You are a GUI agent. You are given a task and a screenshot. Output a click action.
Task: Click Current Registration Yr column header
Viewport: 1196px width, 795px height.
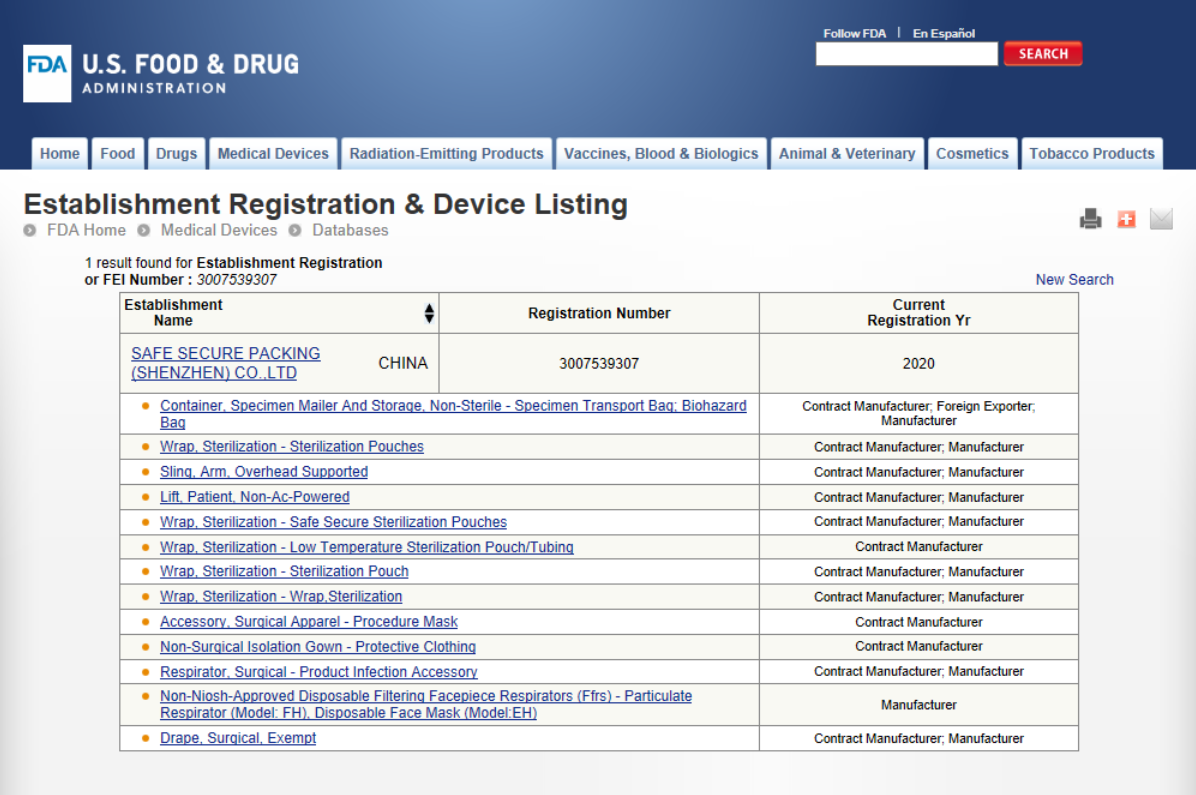[x=918, y=313]
